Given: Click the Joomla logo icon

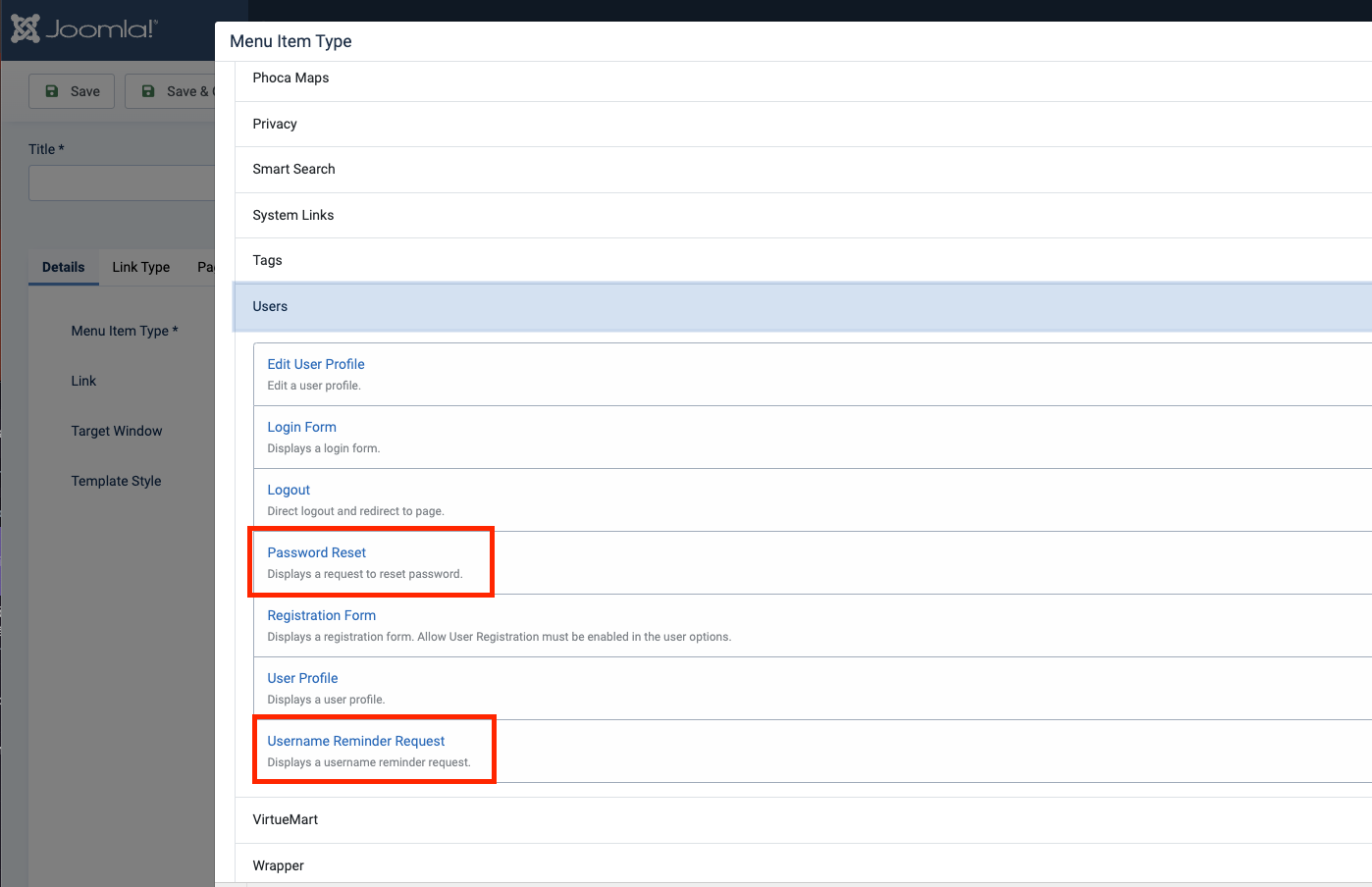Looking at the screenshot, I should pos(26,29).
